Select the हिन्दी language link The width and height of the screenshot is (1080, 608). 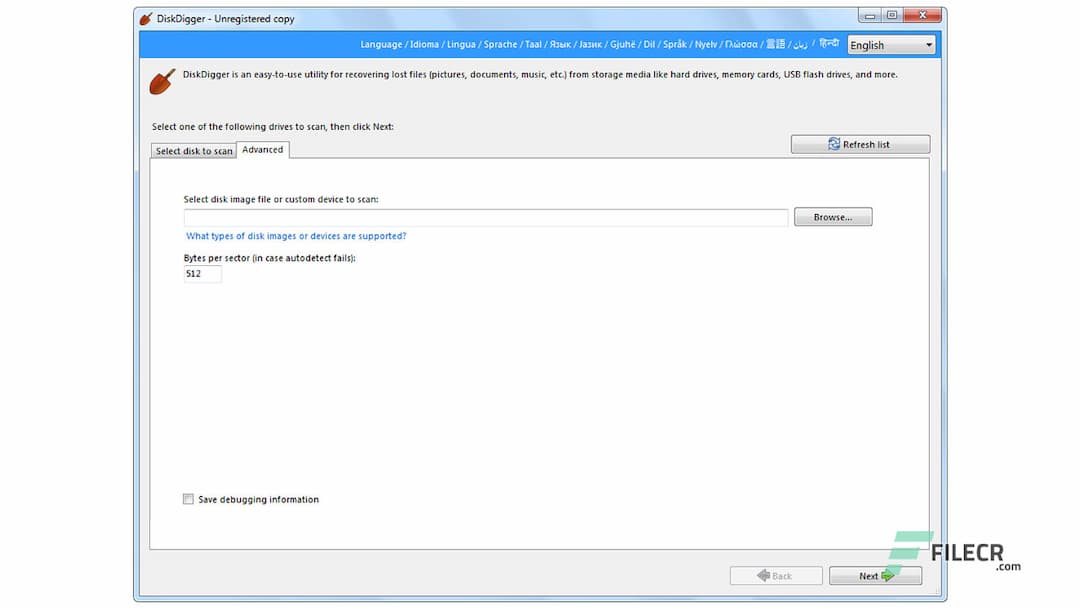pos(828,44)
